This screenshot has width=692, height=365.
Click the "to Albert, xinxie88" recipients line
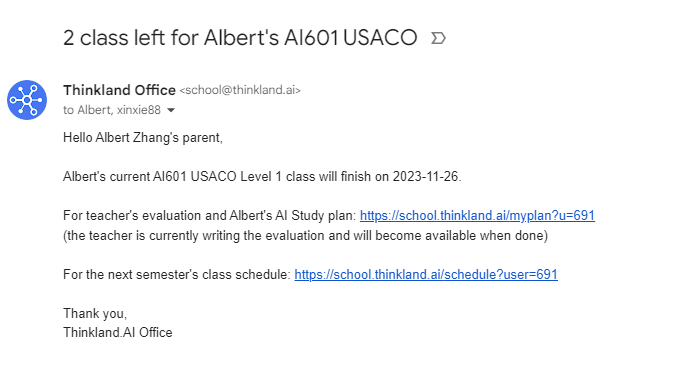112,110
